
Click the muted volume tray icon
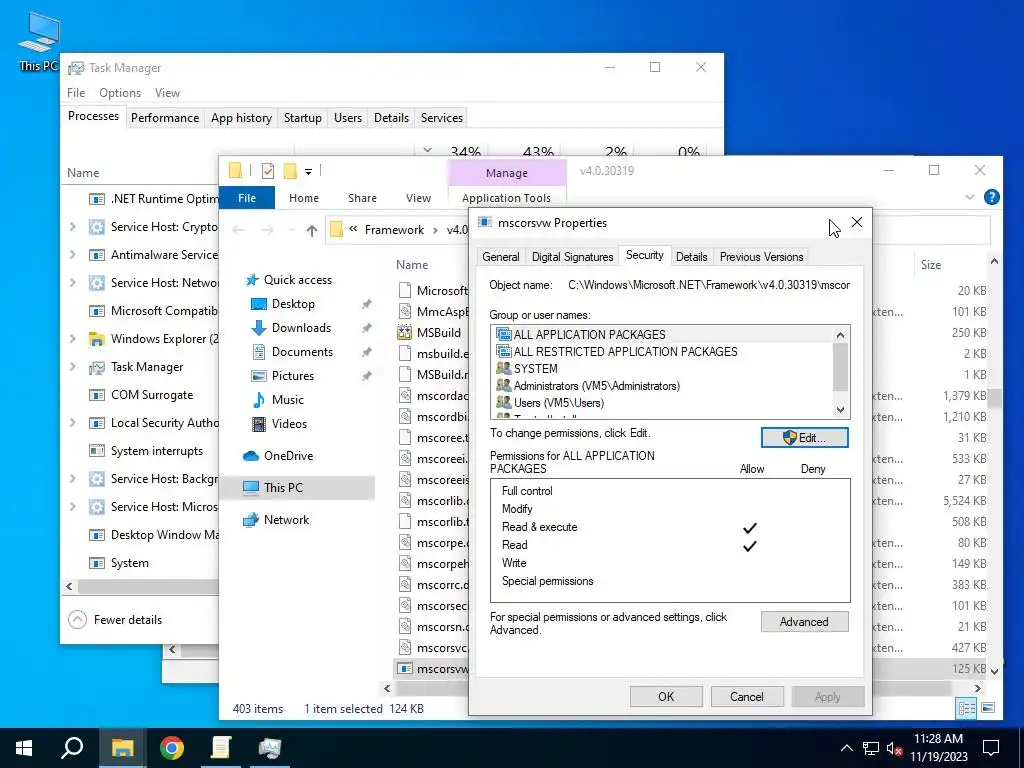point(894,748)
